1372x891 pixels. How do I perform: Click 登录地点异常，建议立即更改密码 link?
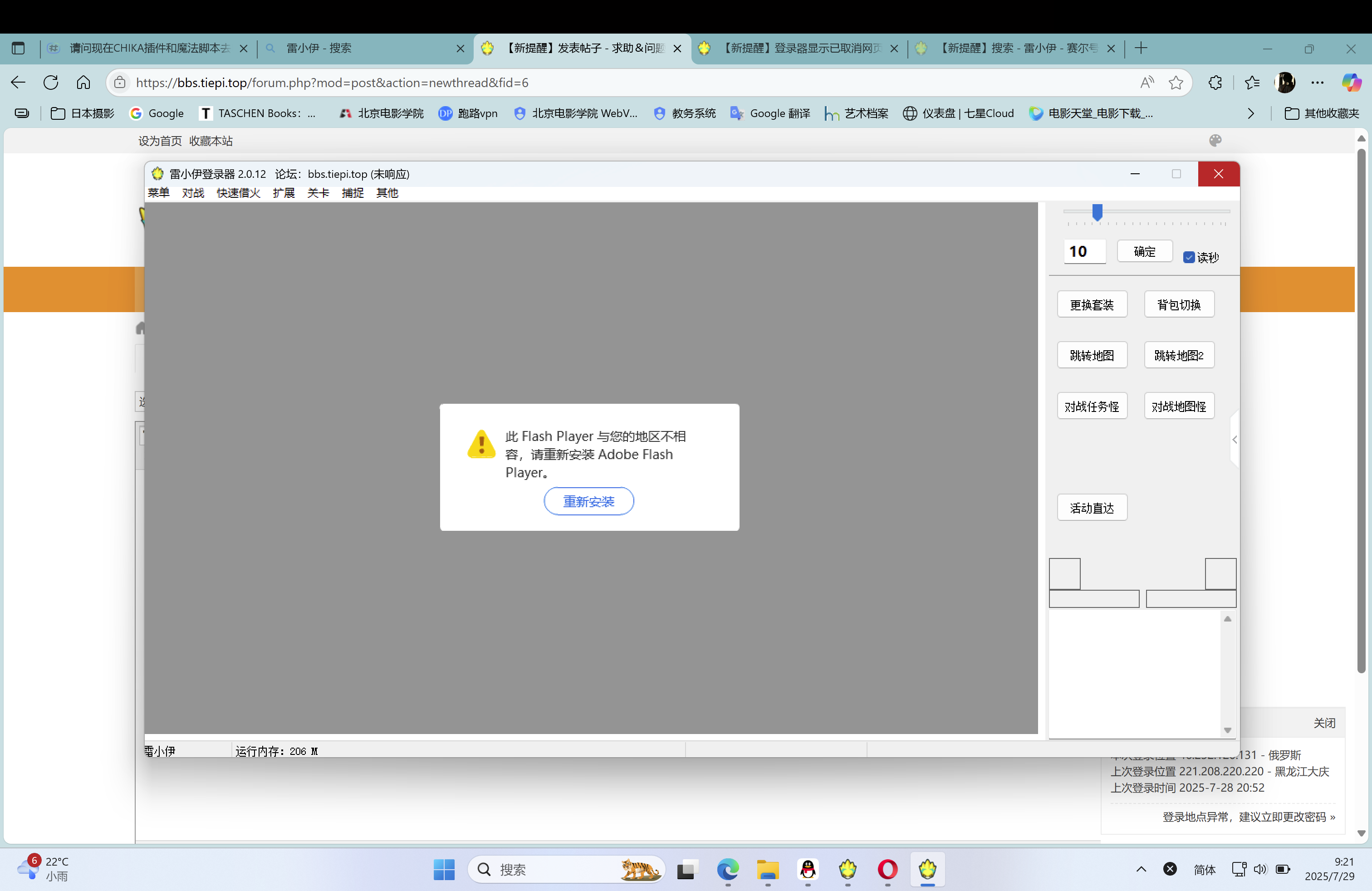click(x=1249, y=817)
